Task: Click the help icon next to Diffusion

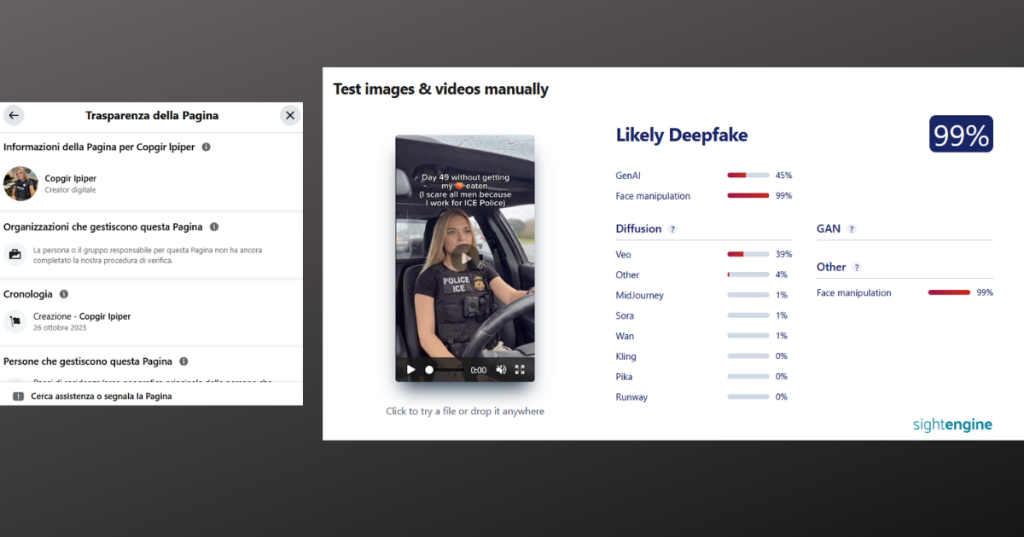Action: 672,229
